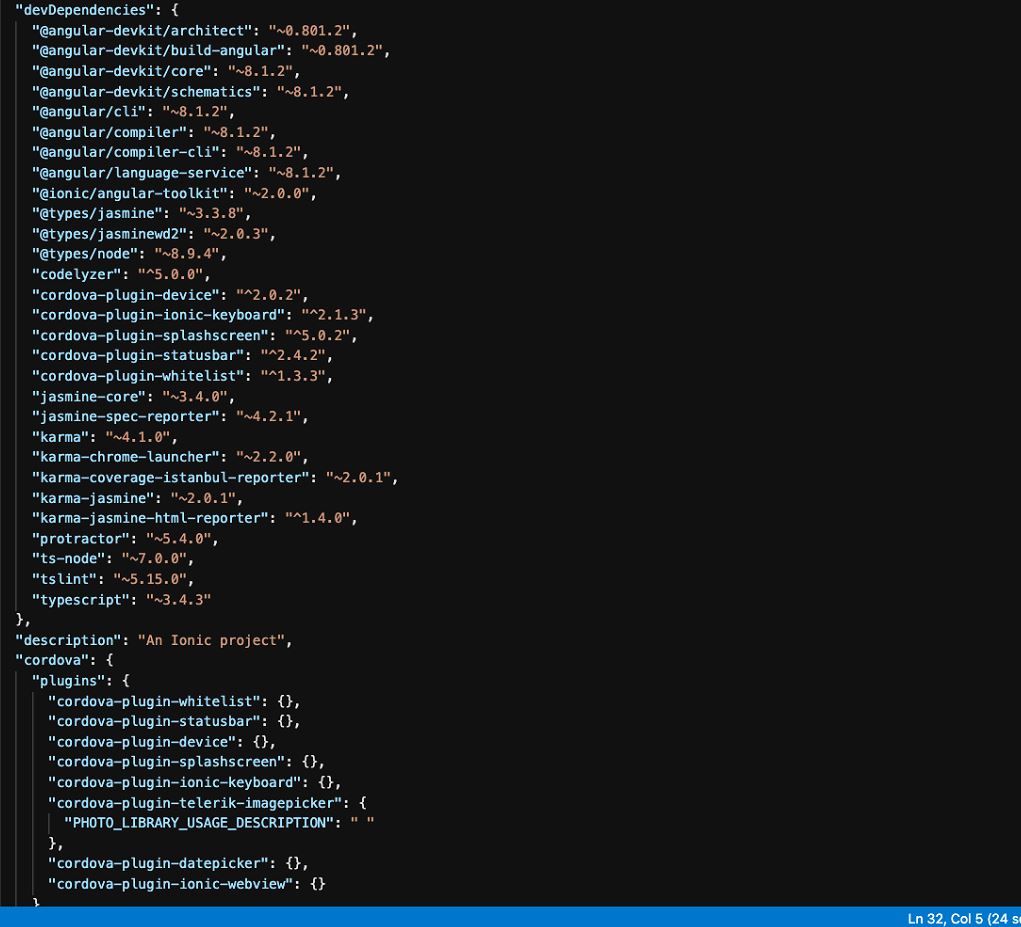Viewport: 1021px width, 927px height.
Task: Place the cursor on "@types/jasmine"
Action: (97, 214)
